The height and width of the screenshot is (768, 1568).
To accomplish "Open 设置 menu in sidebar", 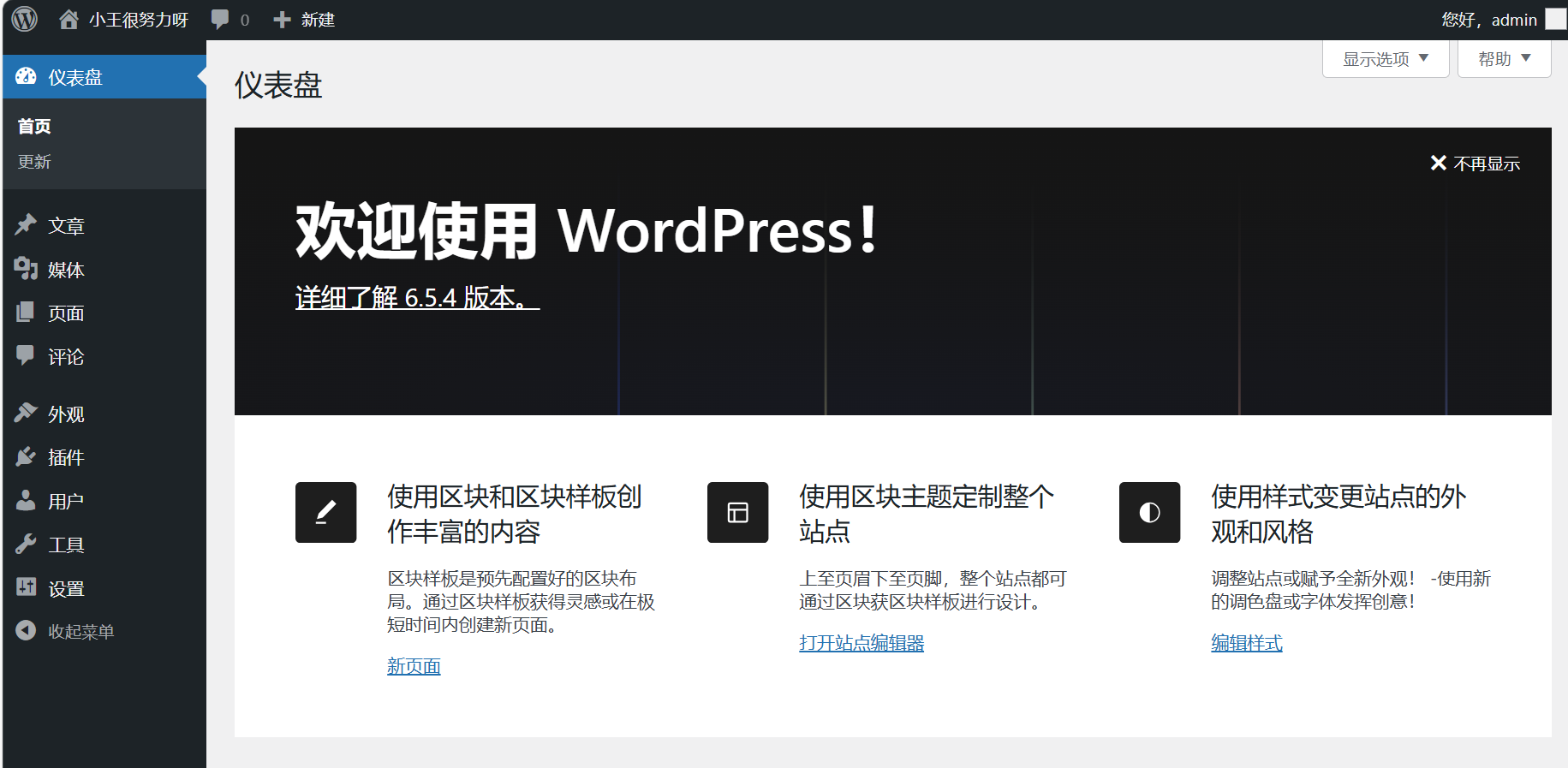I will (x=104, y=588).
